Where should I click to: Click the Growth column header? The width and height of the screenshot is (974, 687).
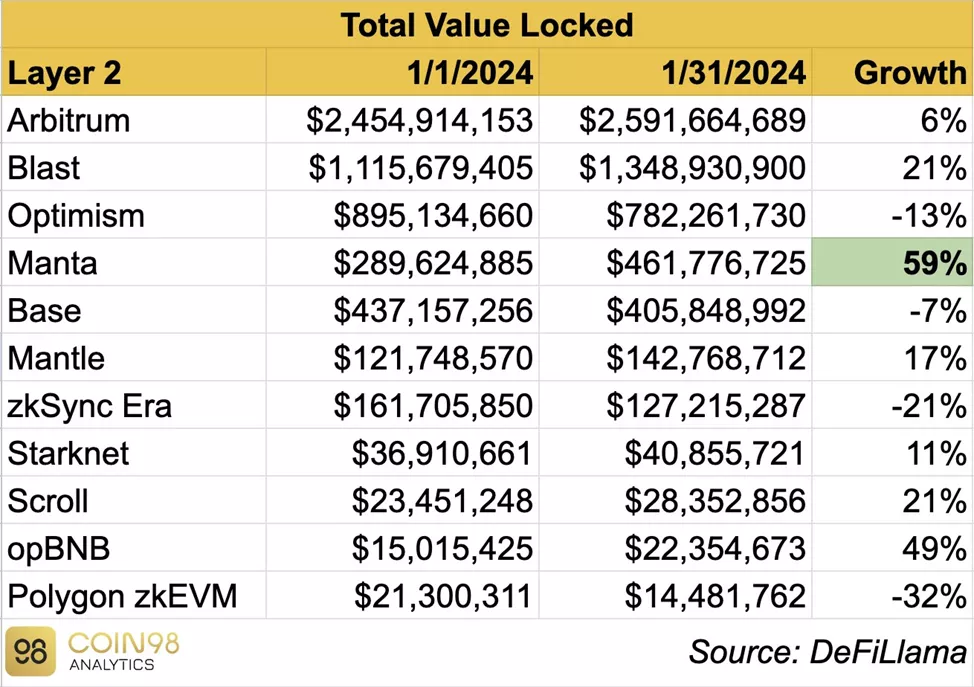(x=910, y=73)
